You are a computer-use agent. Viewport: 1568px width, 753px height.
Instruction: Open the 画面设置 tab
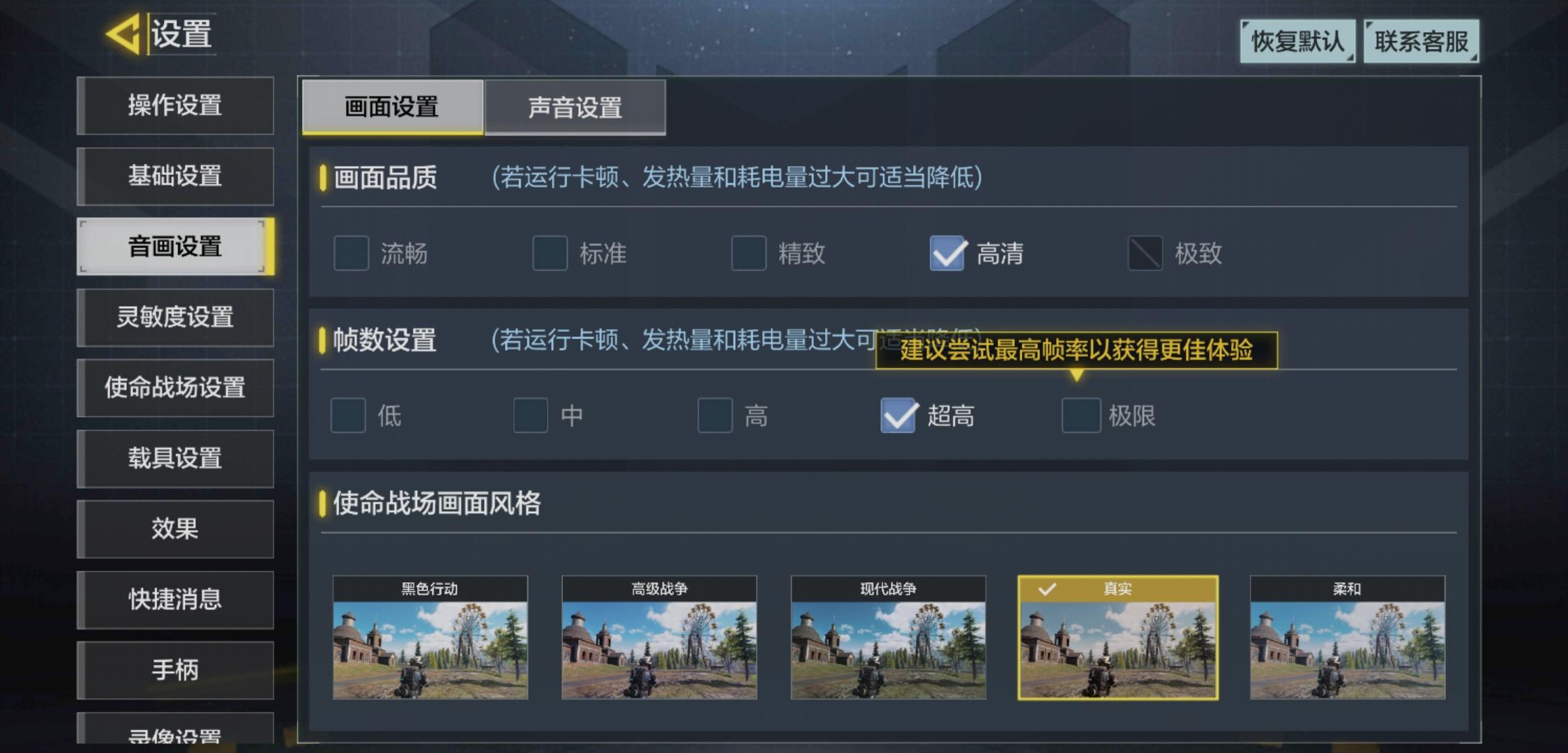(392, 107)
